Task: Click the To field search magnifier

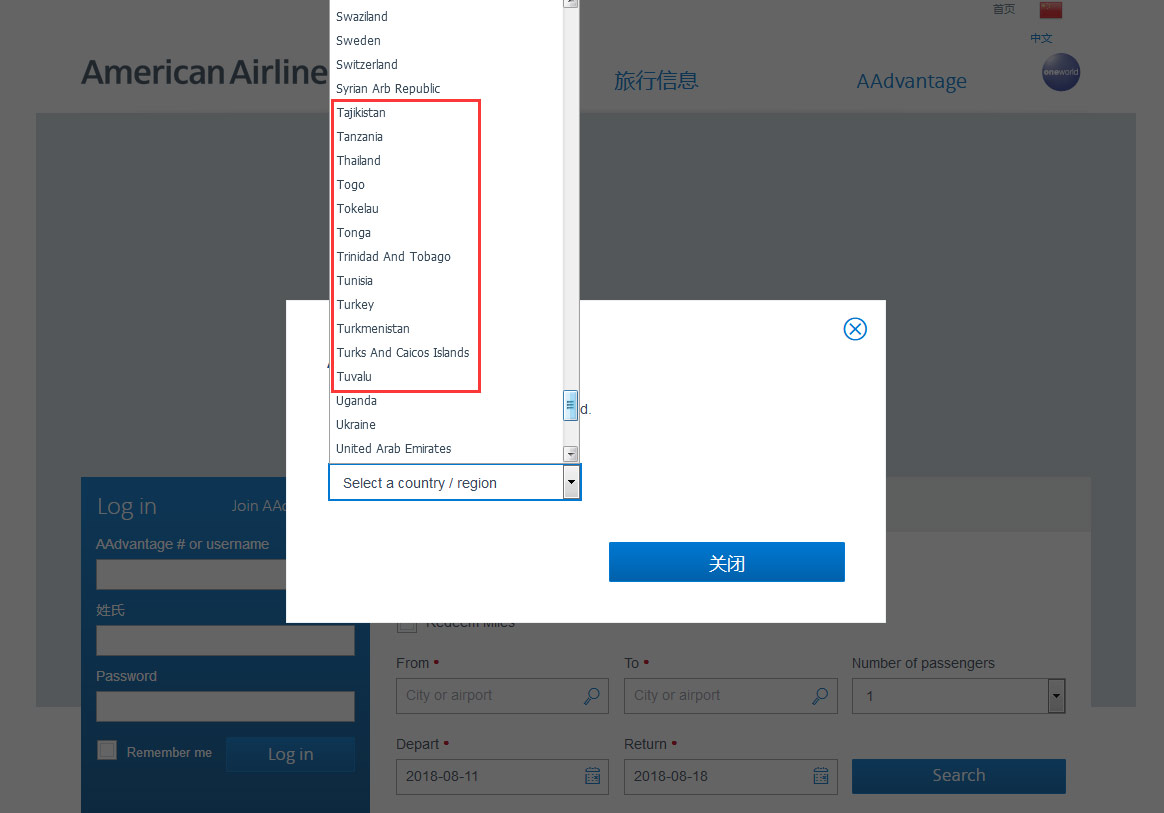Action: point(820,696)
